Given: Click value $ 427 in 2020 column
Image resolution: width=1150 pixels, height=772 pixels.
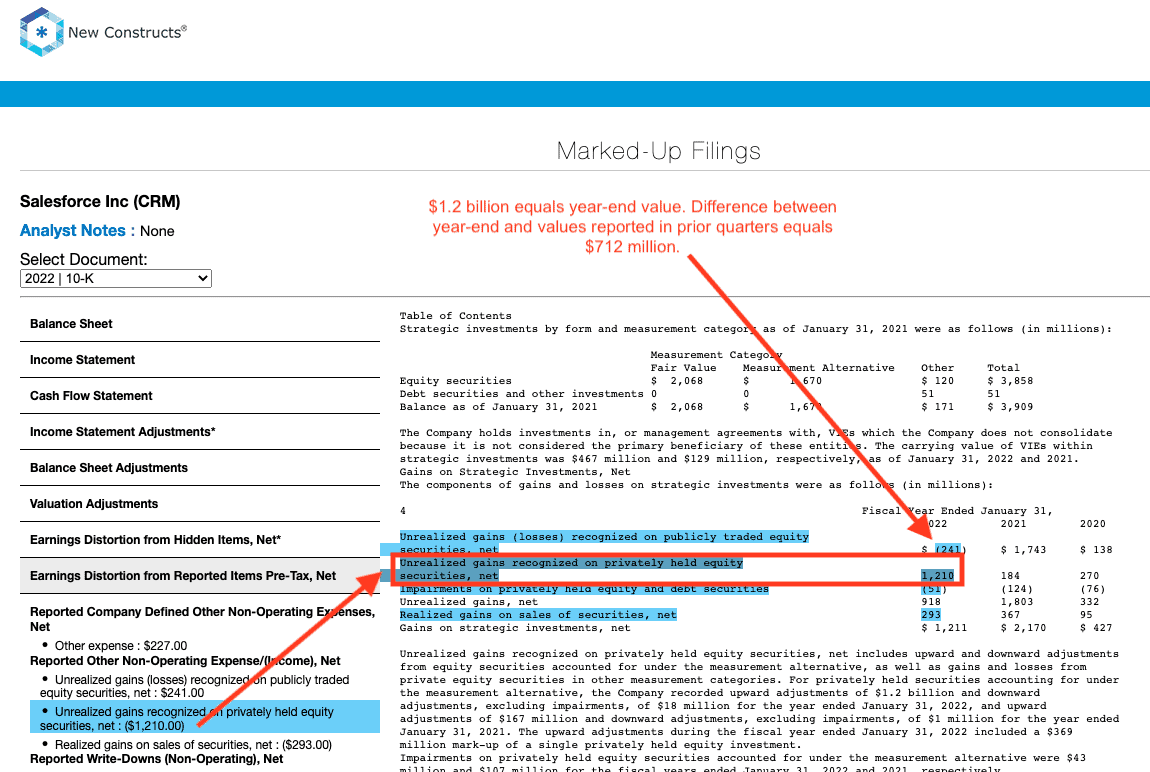Looking at the screenshot, I should pyautogui.click(x=1096, y=628).
